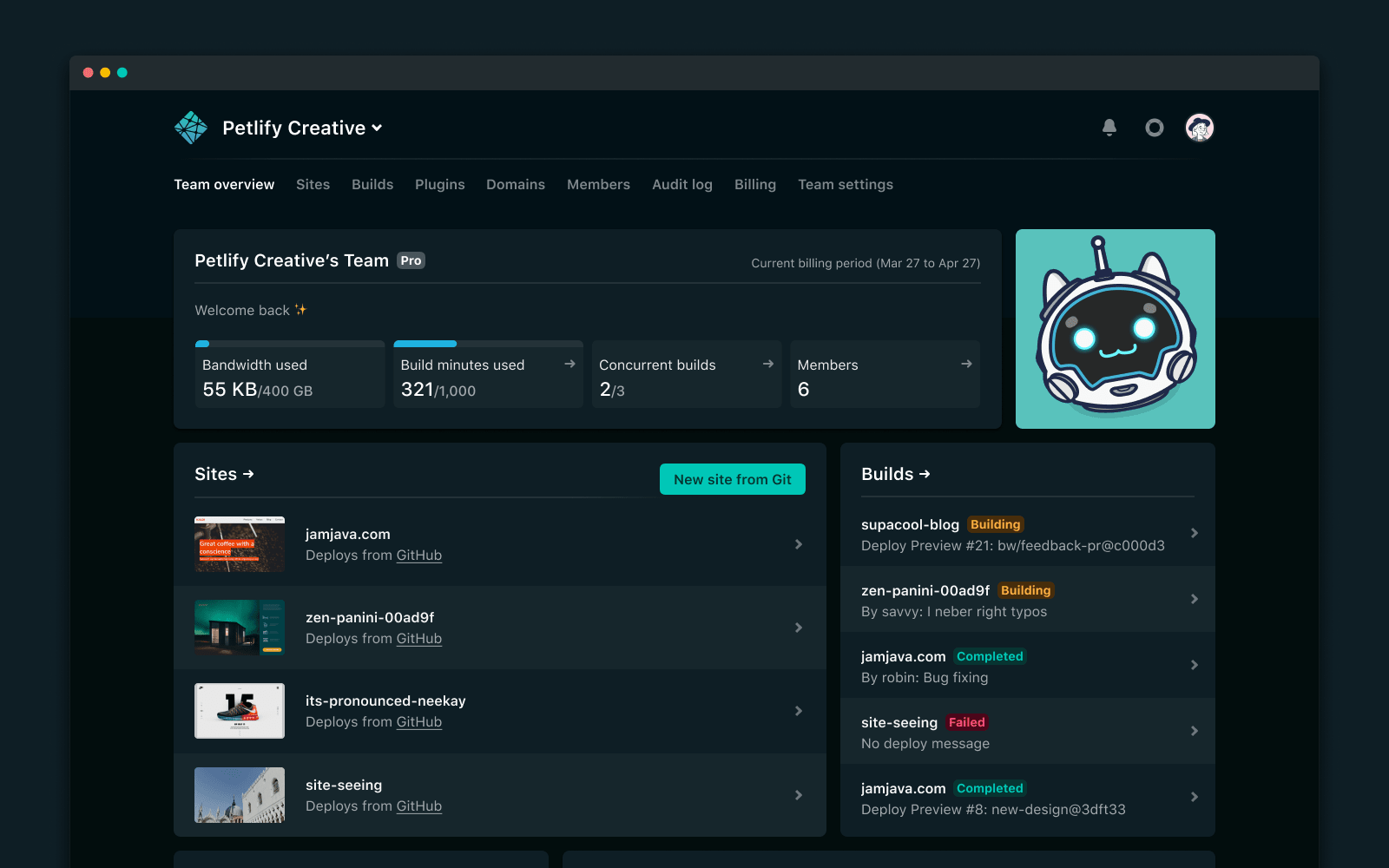Click the arrow on the Concurrent builds card
This screenshot has width=1389, height=868.
point(768,365)
